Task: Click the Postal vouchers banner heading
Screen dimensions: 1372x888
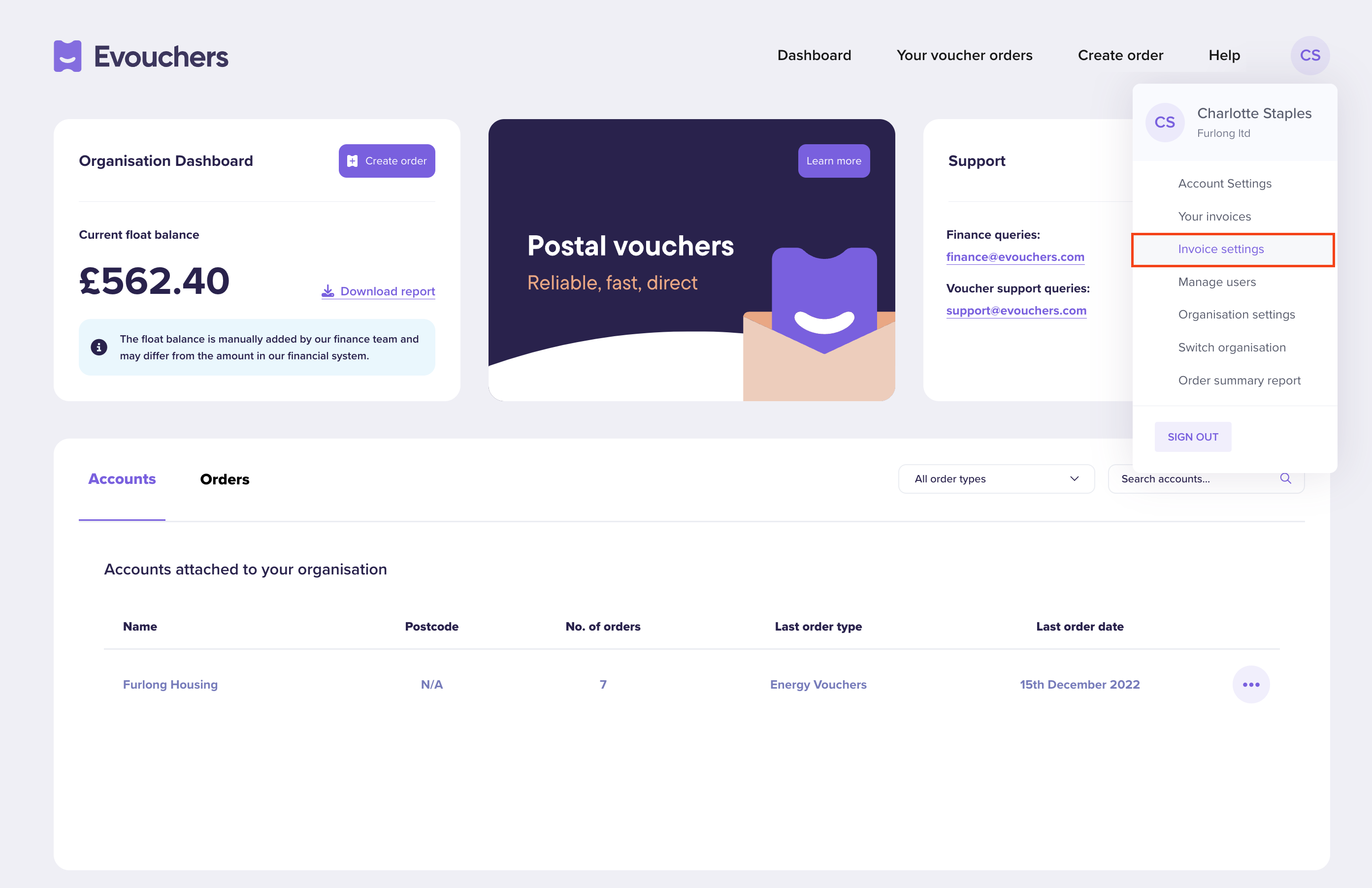Action: pyautogui.click(x=630, y=246)
